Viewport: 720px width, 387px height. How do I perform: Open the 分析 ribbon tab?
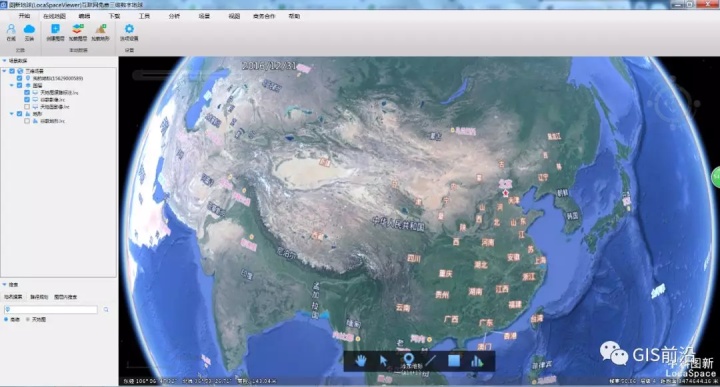click(174, 16)
